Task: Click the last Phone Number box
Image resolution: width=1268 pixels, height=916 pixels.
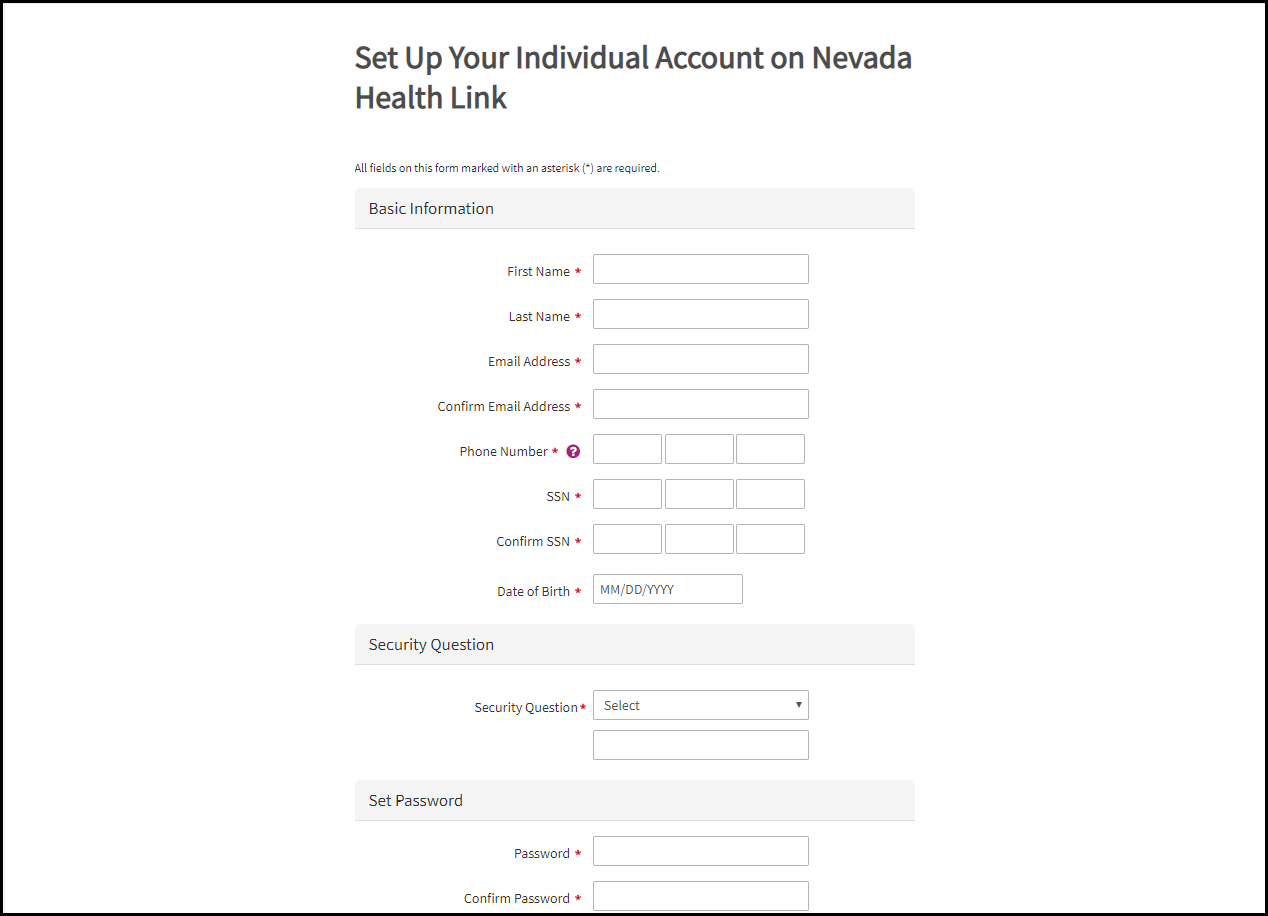Action: click(x=770, y=449)
